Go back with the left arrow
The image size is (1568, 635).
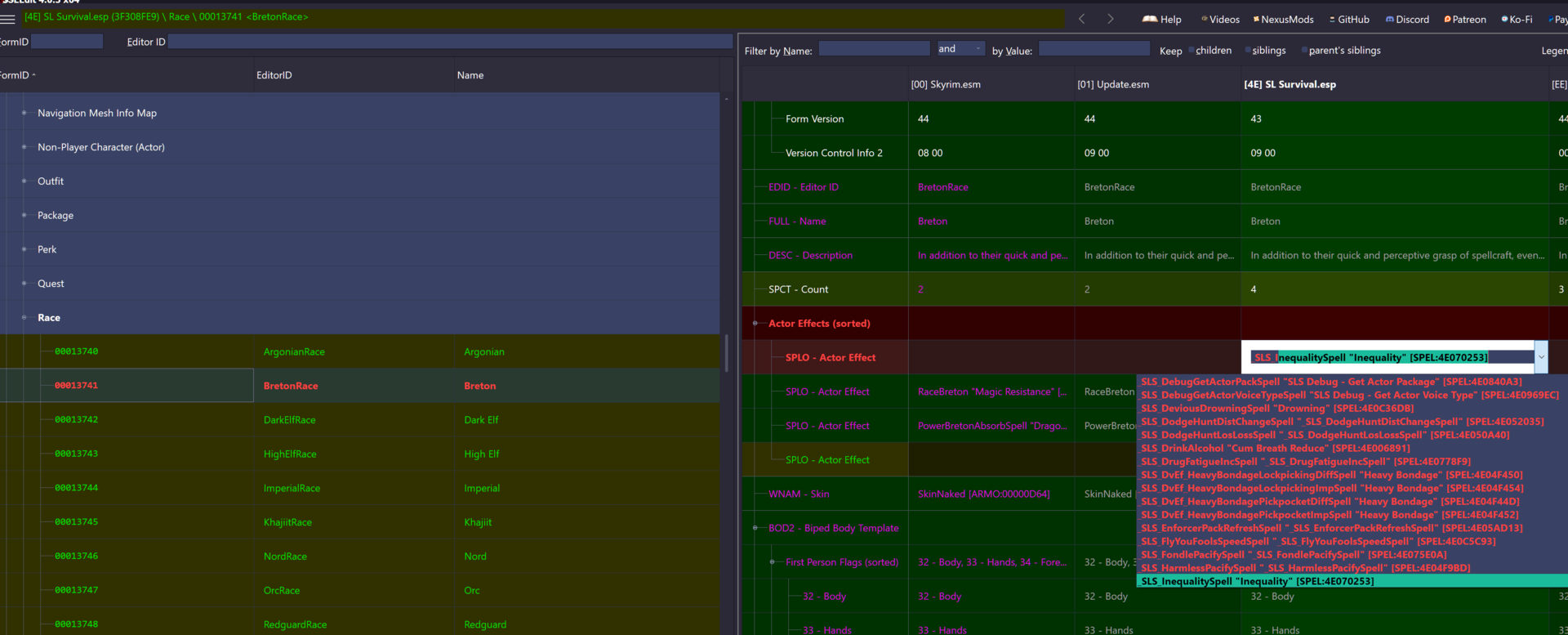click(x=1081, y=19)
